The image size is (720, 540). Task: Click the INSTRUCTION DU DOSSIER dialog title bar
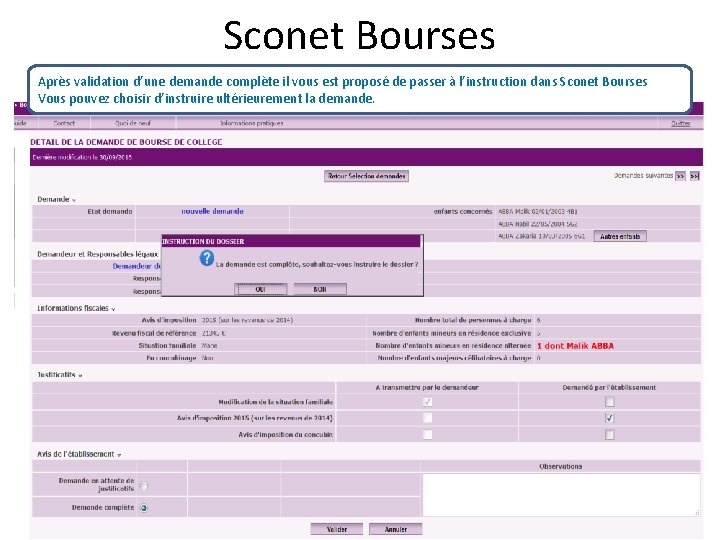[291, 241]
